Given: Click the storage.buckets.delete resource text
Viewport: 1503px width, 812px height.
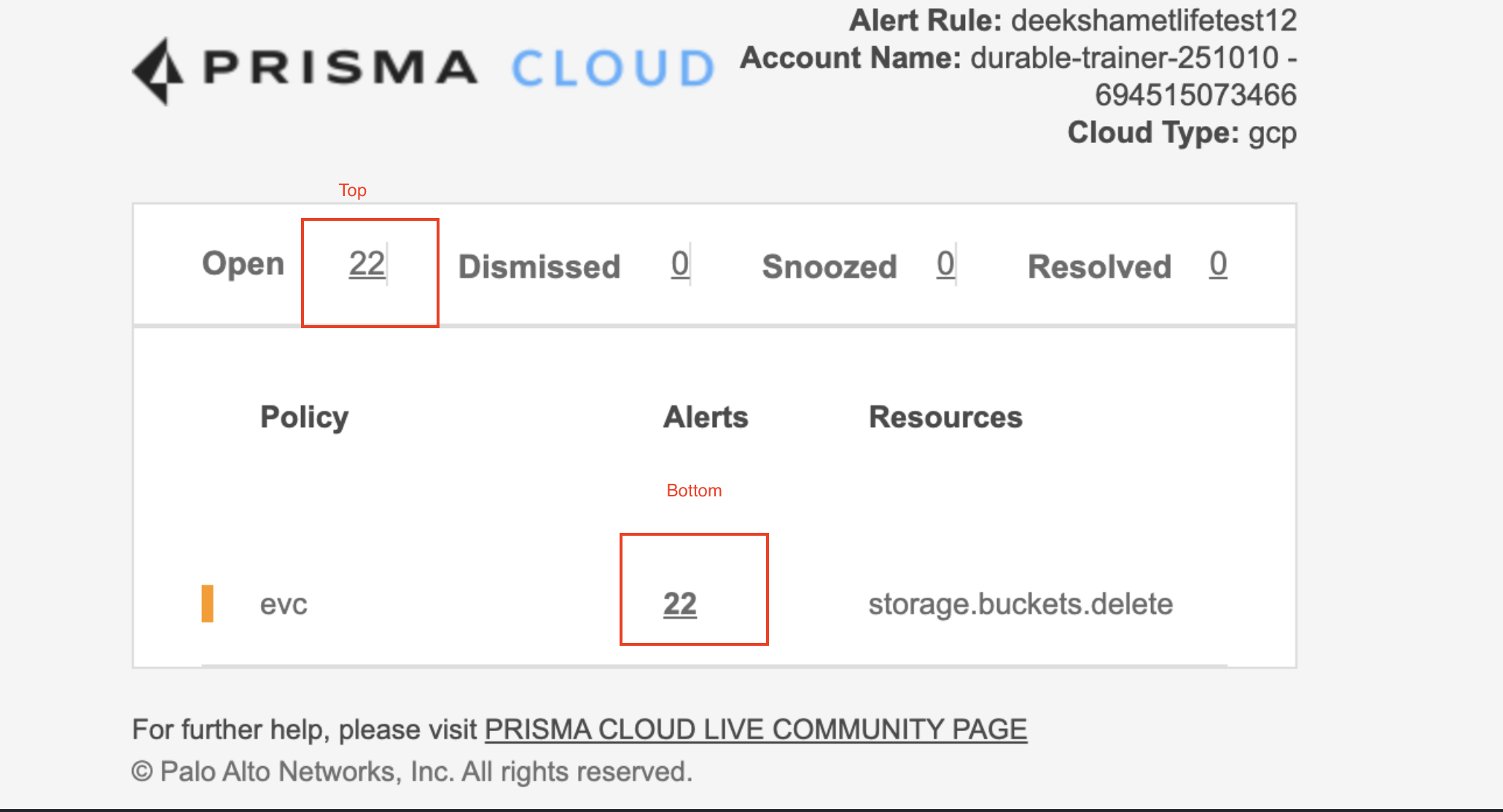Looking at the screenshot, I should point(1020,604).
